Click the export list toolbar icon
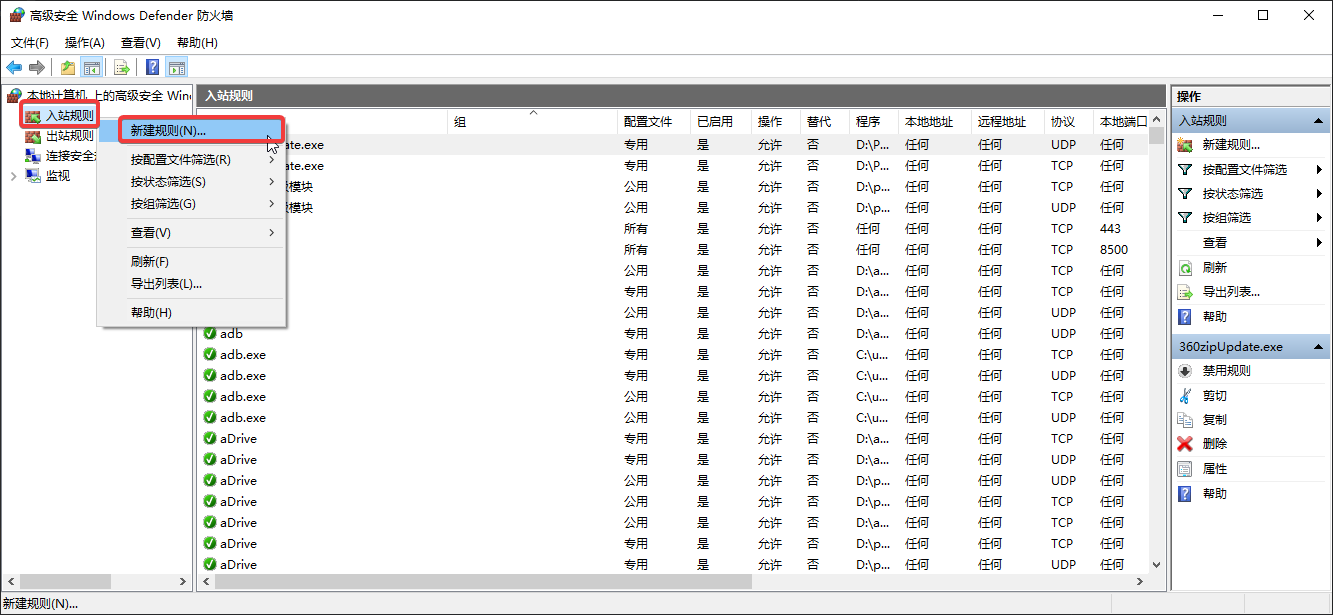Image resolution: width=1333 pixels, height=615 pixels. (x=122, y=68)
